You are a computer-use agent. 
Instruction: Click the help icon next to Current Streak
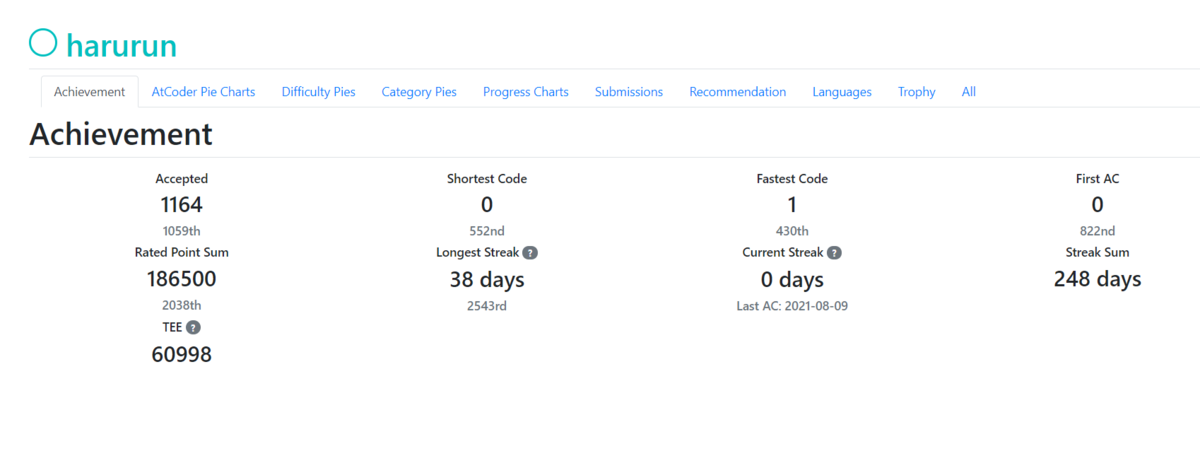coord(834,253)
